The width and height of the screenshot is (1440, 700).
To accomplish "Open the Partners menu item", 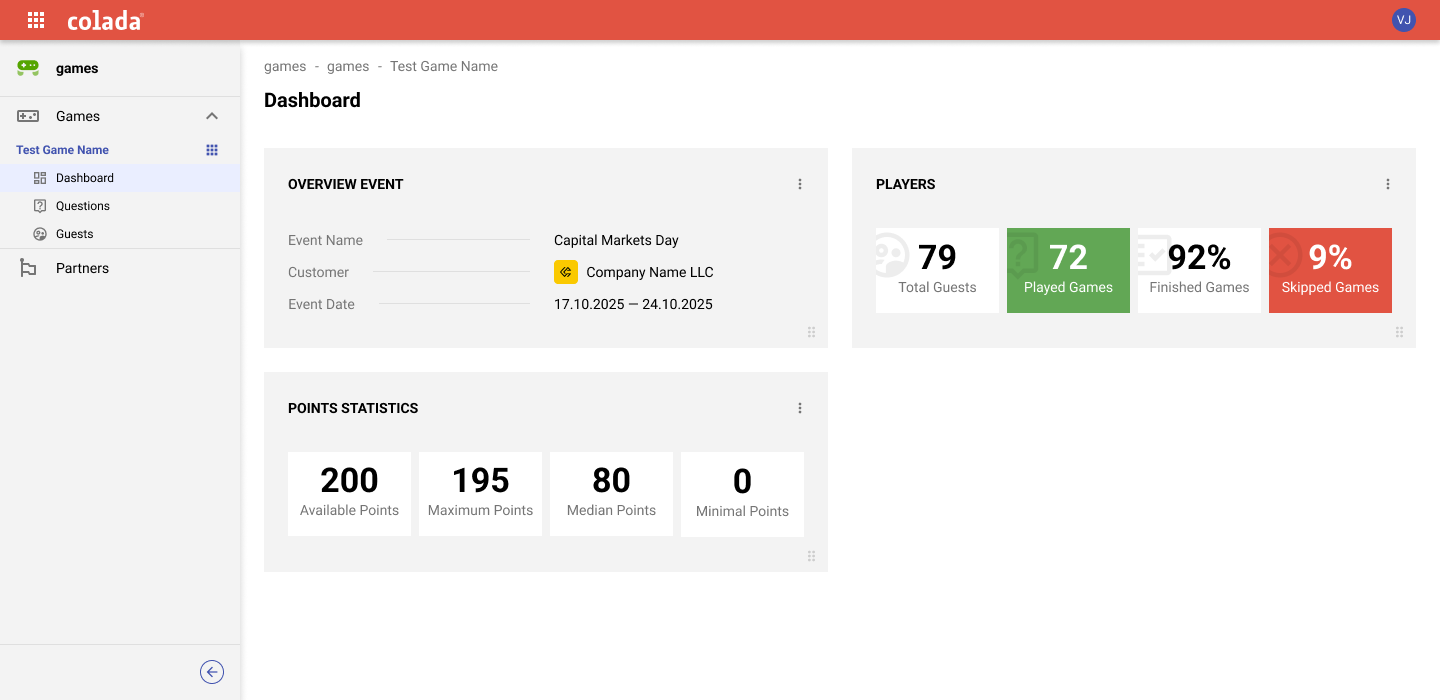I will 82,268.
